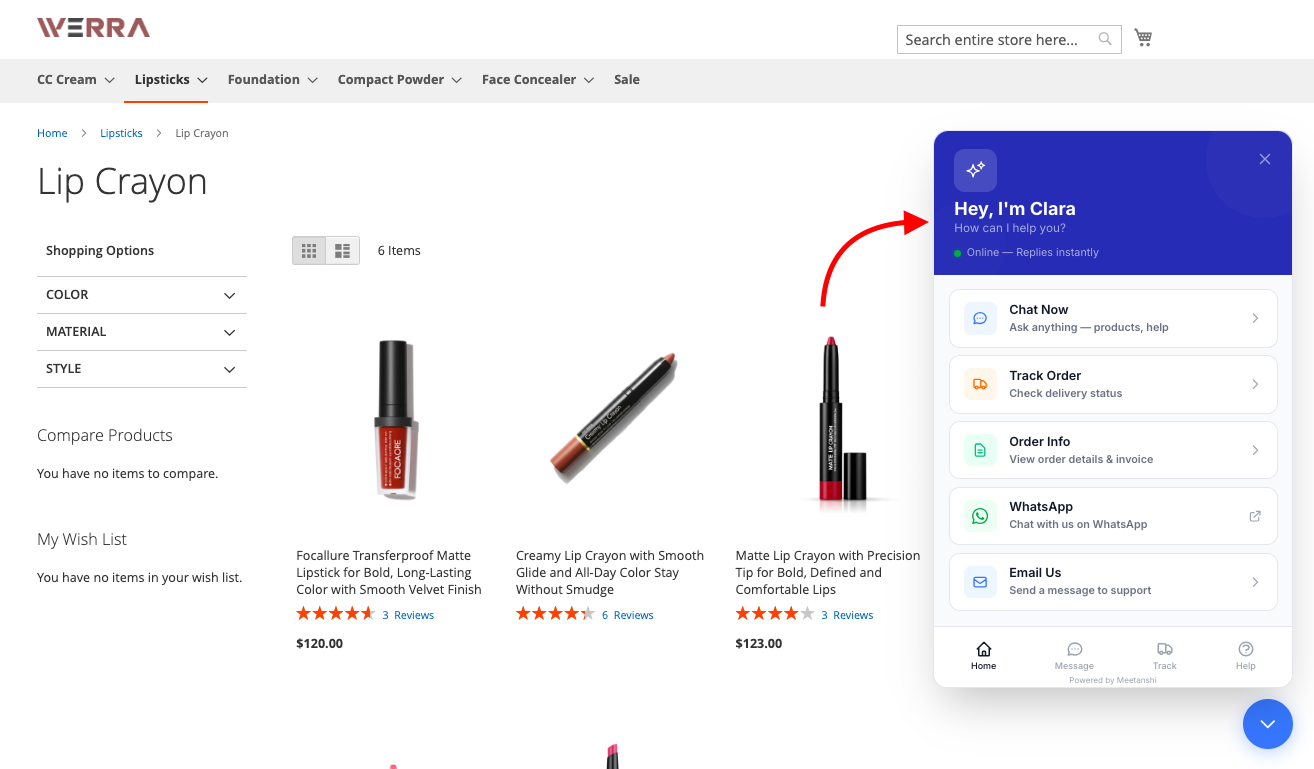The image size is (1314, 769).
Task: Open the Help tab in chat widget
Action: click(x=1245, y=656)
